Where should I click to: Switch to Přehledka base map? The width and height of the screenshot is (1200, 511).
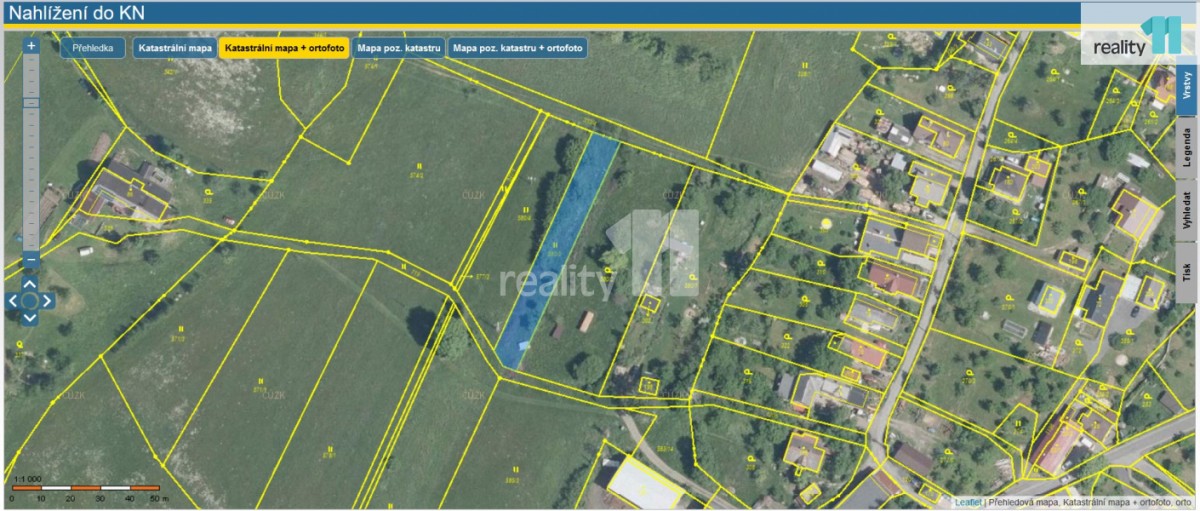[92, 48]
